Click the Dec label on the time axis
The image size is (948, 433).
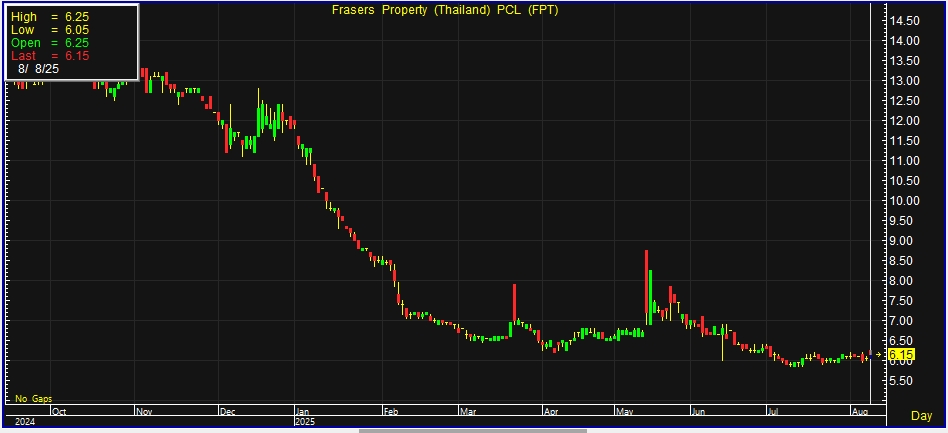click(x=227, y=412)
